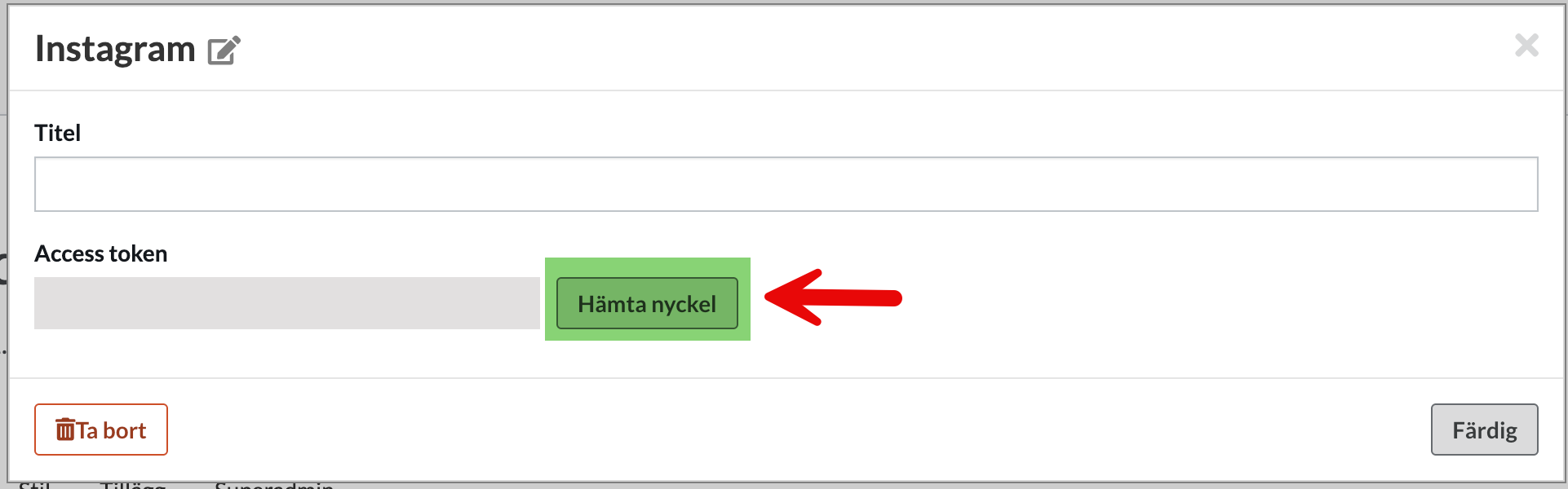
Task: Click the trash can icon in Ta bort
Action: click(x=64, y=430)
